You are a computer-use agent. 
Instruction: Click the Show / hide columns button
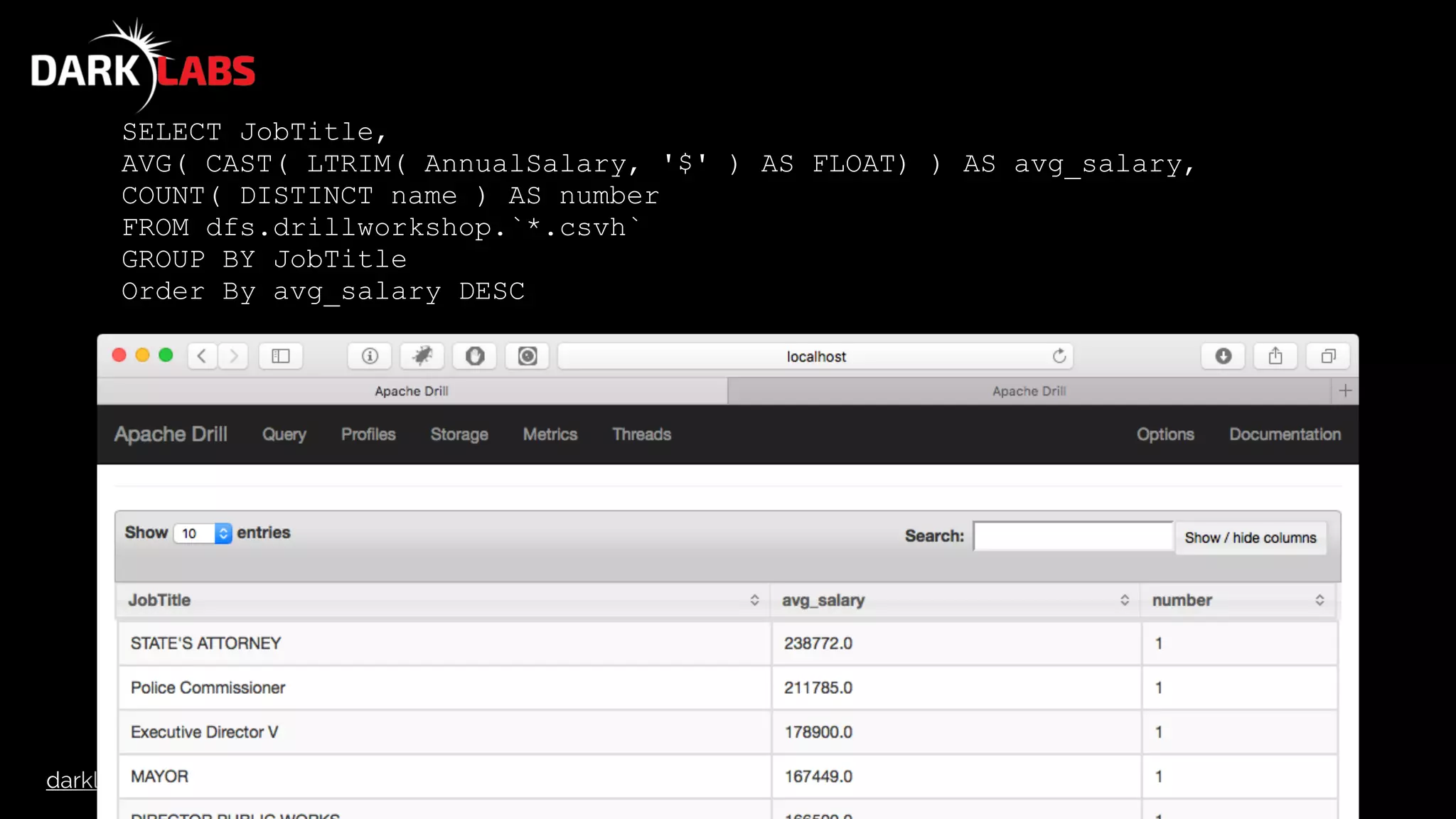pyautogui.click(x=1251, y=538)
